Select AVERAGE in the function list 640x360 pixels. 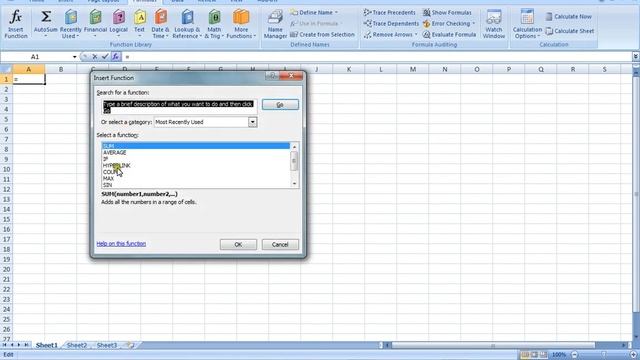[196, 152]
